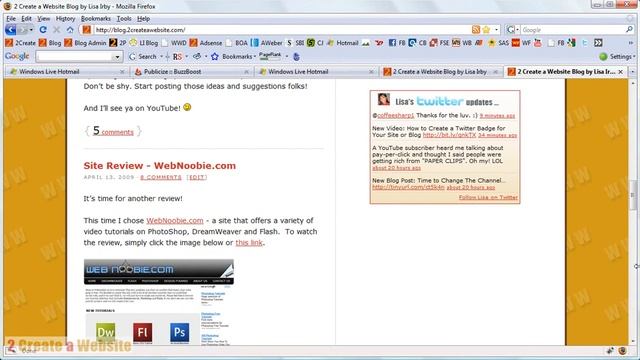Open the Bookmarks menu
640x360 pixels.
coord(96,19)
